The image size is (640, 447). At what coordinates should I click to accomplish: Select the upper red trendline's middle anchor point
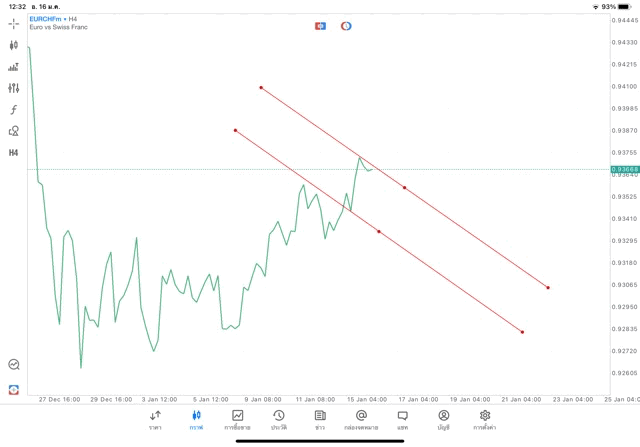click(x=404, y=187)
